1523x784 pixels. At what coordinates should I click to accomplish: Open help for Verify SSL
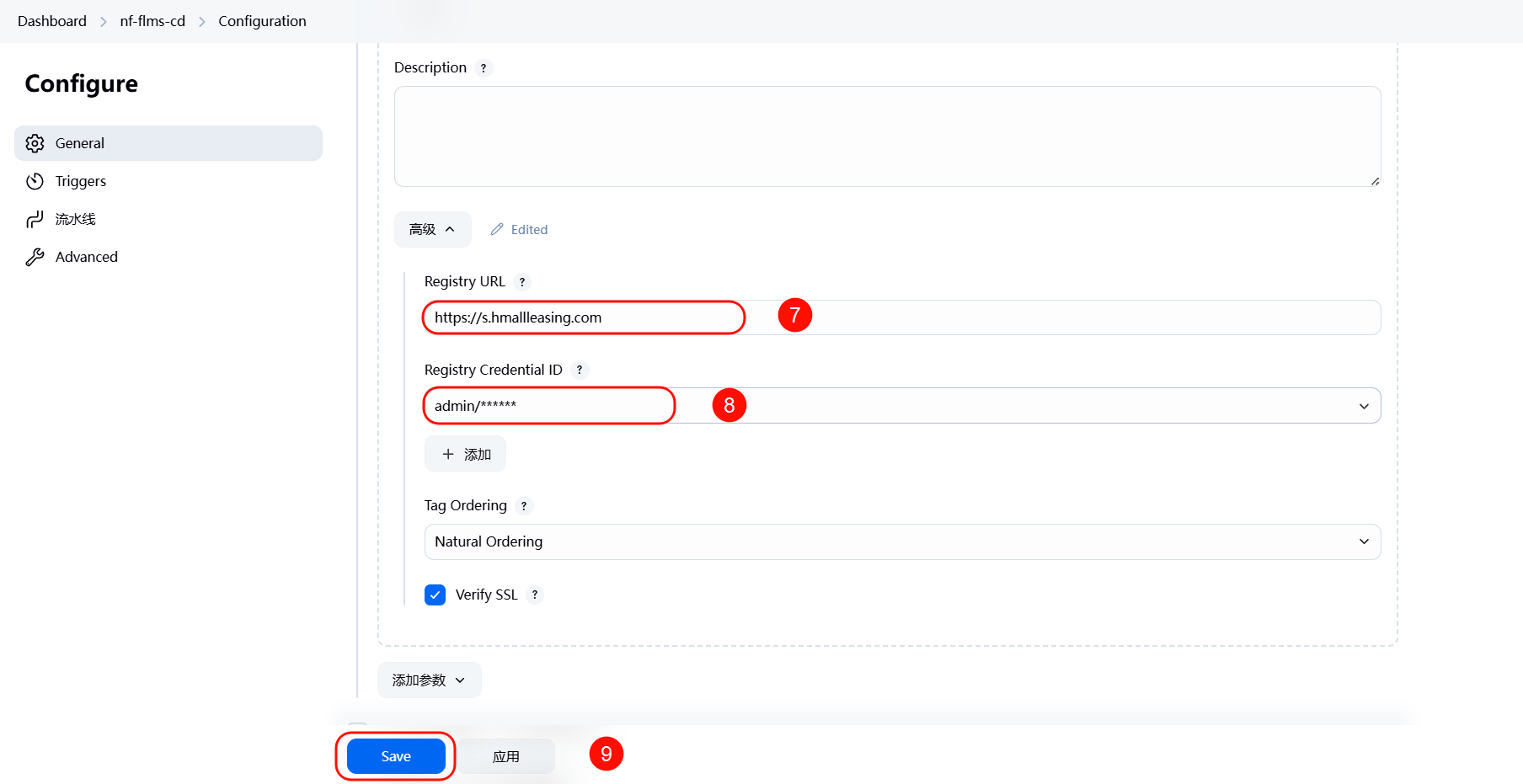click(535, 595)
